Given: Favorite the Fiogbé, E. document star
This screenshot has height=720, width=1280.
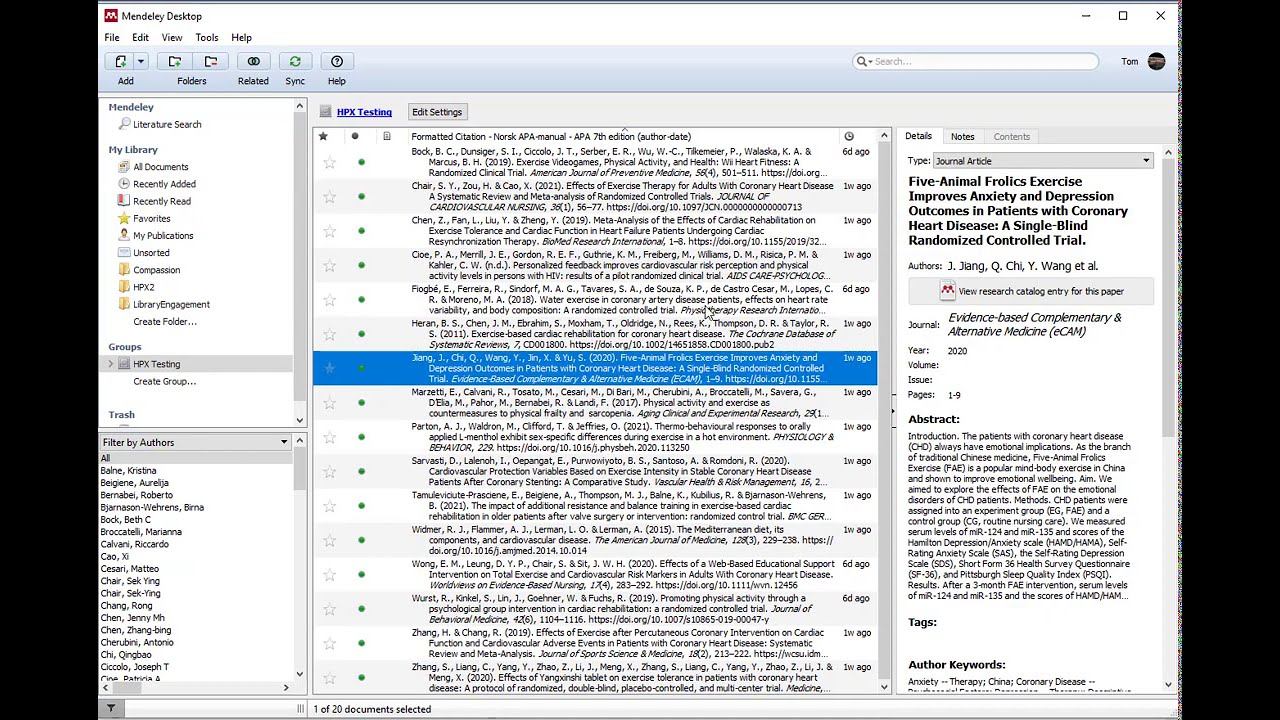Looking at the screenshot, I should coord(329,300).
